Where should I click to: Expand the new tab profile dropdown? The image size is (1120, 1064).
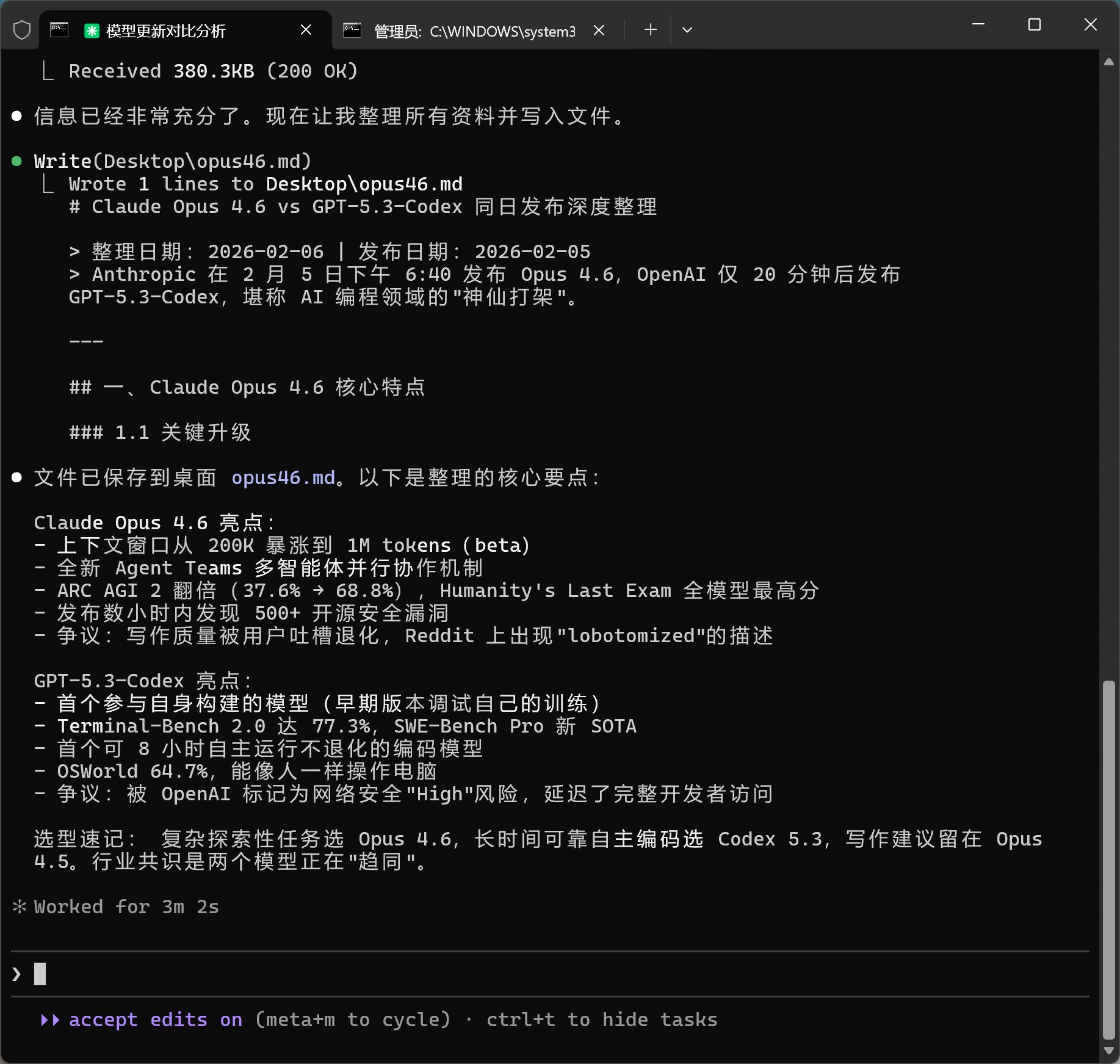click(x=687, y=30)
